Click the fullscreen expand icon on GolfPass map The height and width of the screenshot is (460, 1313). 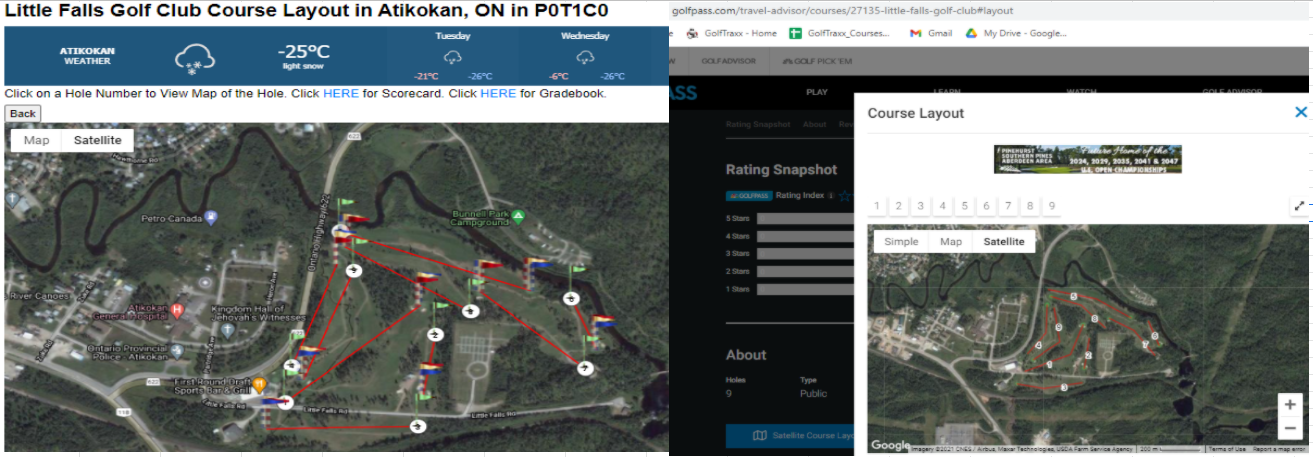[1299, 206]
